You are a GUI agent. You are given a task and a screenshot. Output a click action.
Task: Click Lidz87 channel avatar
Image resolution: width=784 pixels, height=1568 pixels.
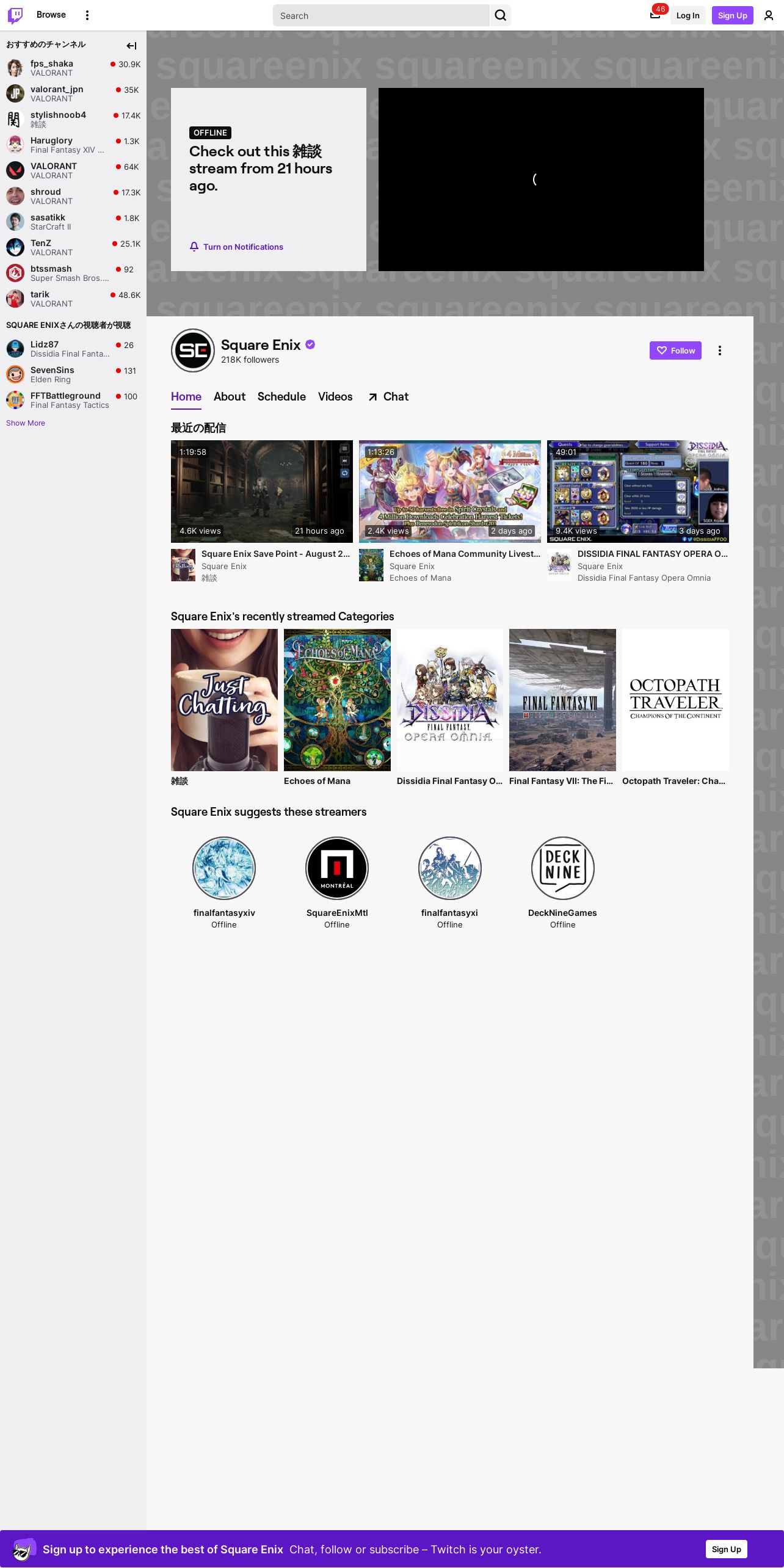point(15,349)
